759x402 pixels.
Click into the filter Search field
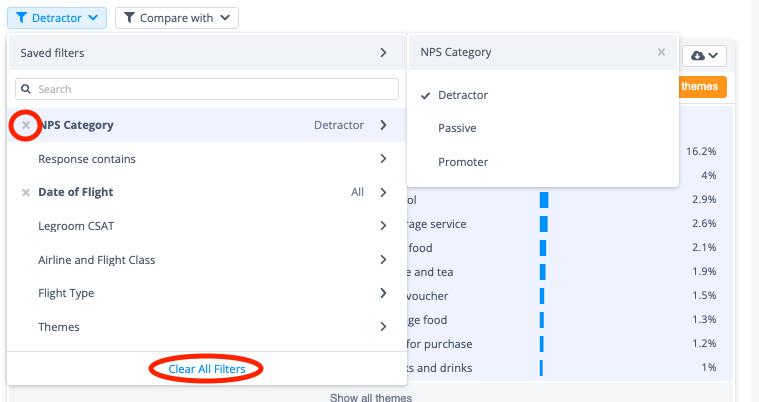(x=207, y=89)
